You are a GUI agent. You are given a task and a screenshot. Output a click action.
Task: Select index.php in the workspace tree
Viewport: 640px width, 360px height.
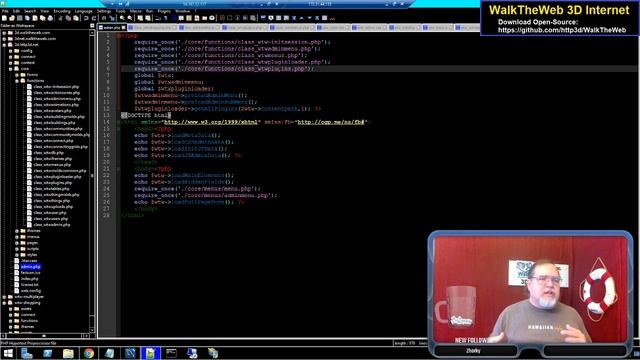coord(29,279)
